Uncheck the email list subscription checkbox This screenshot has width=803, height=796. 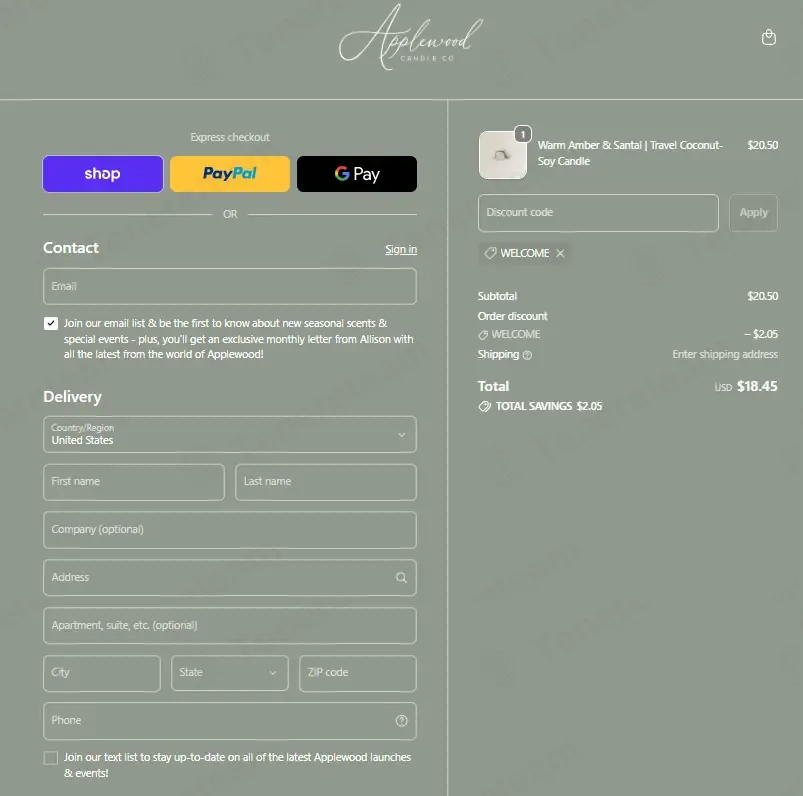[x=51, y=323]
